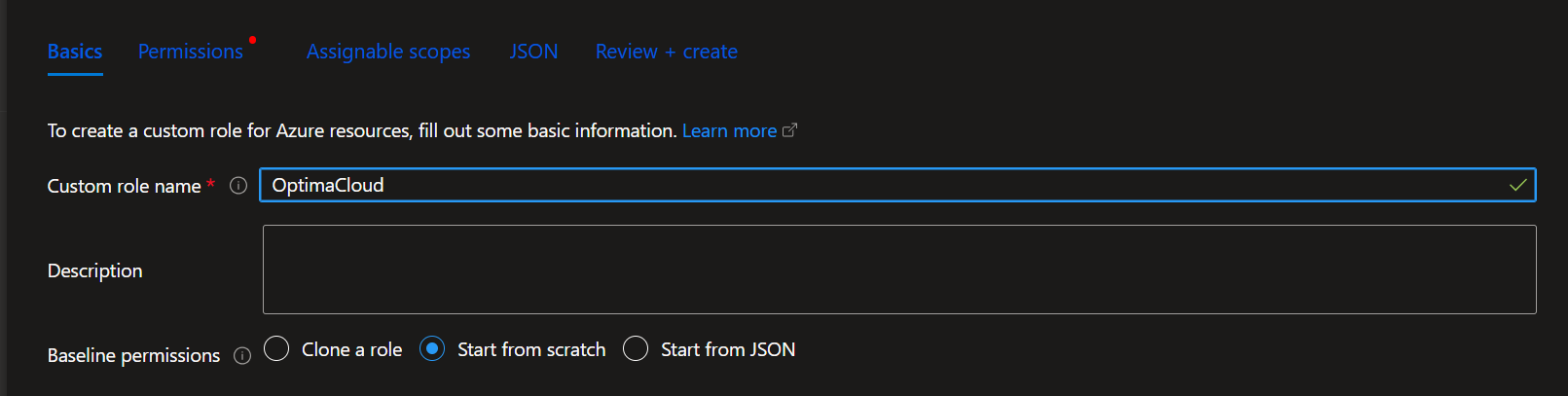
Task: Open the Review + create tab
Action: coord(667,52)
